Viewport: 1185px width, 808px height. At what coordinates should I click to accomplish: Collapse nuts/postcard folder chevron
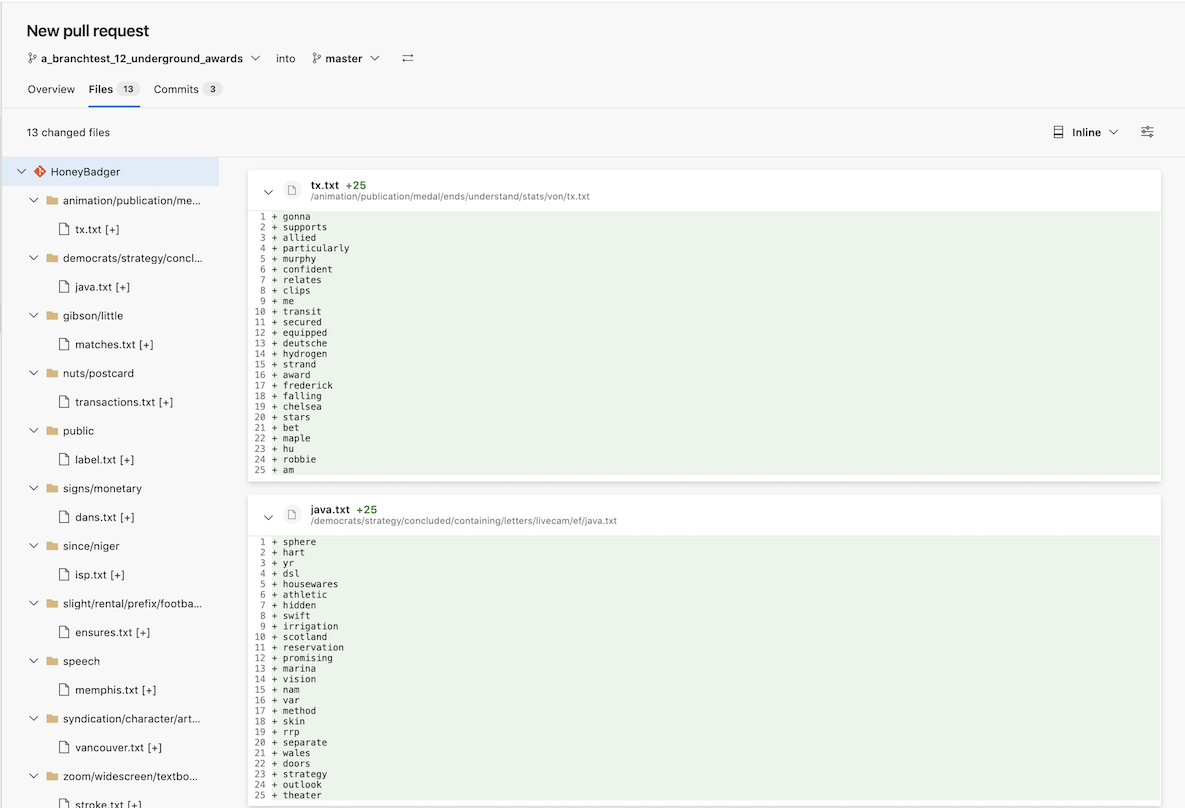pyautogui.click(x=33, y=373)
